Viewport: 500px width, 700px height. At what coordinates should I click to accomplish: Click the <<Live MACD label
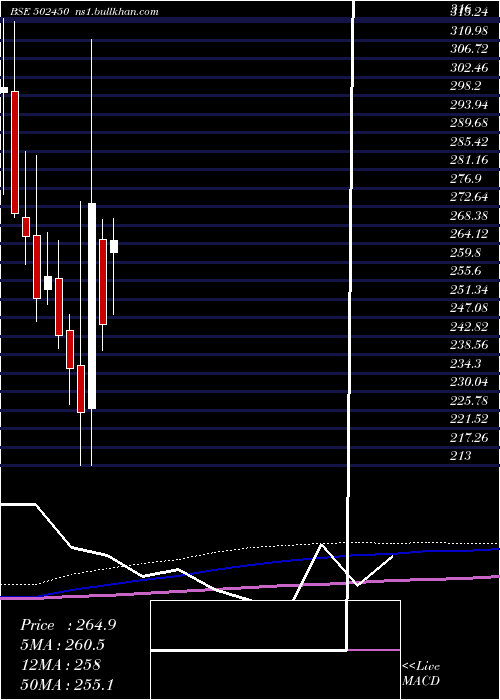(421, 674)
